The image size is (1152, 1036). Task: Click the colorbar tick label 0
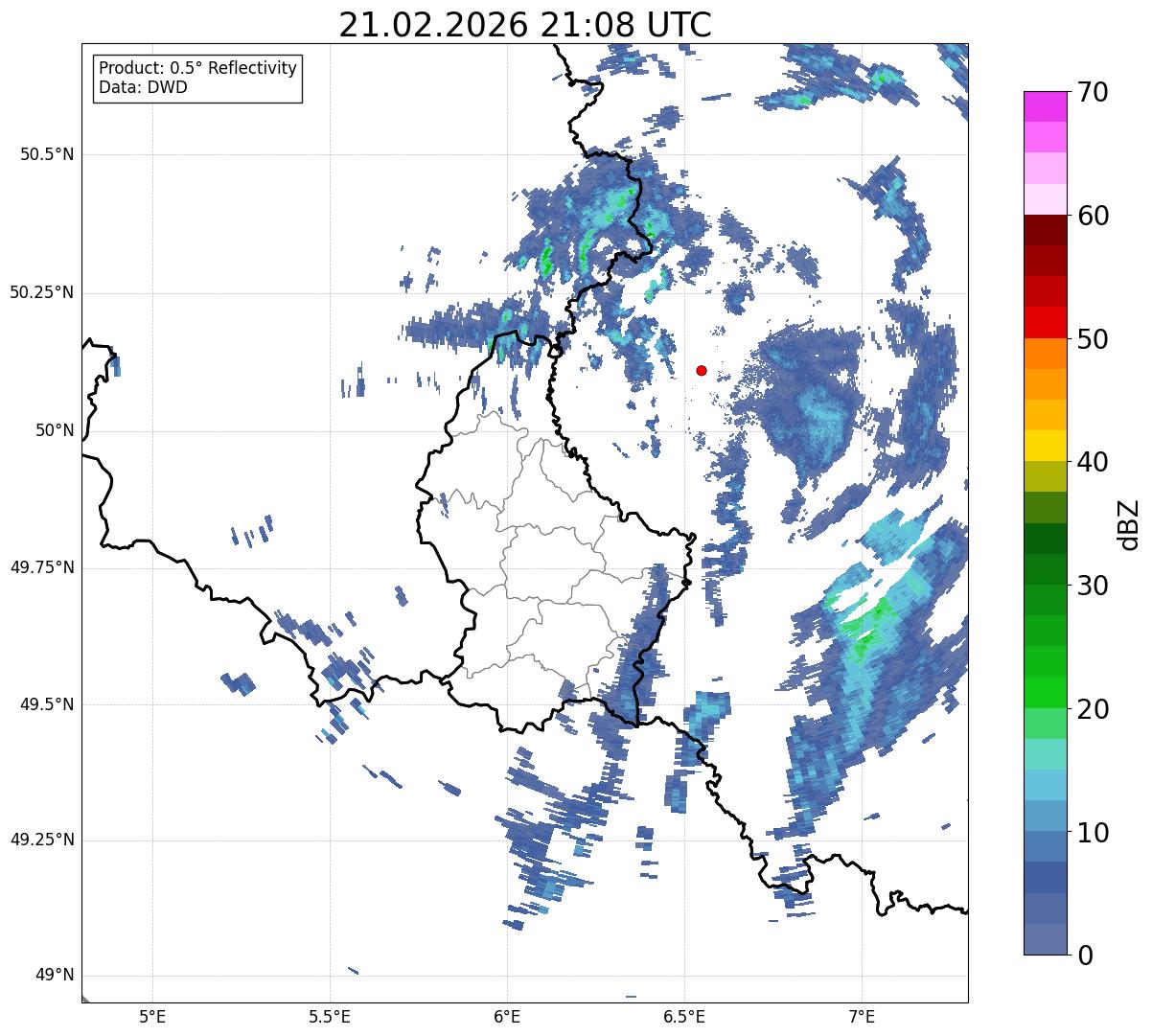pos(1086,955)
